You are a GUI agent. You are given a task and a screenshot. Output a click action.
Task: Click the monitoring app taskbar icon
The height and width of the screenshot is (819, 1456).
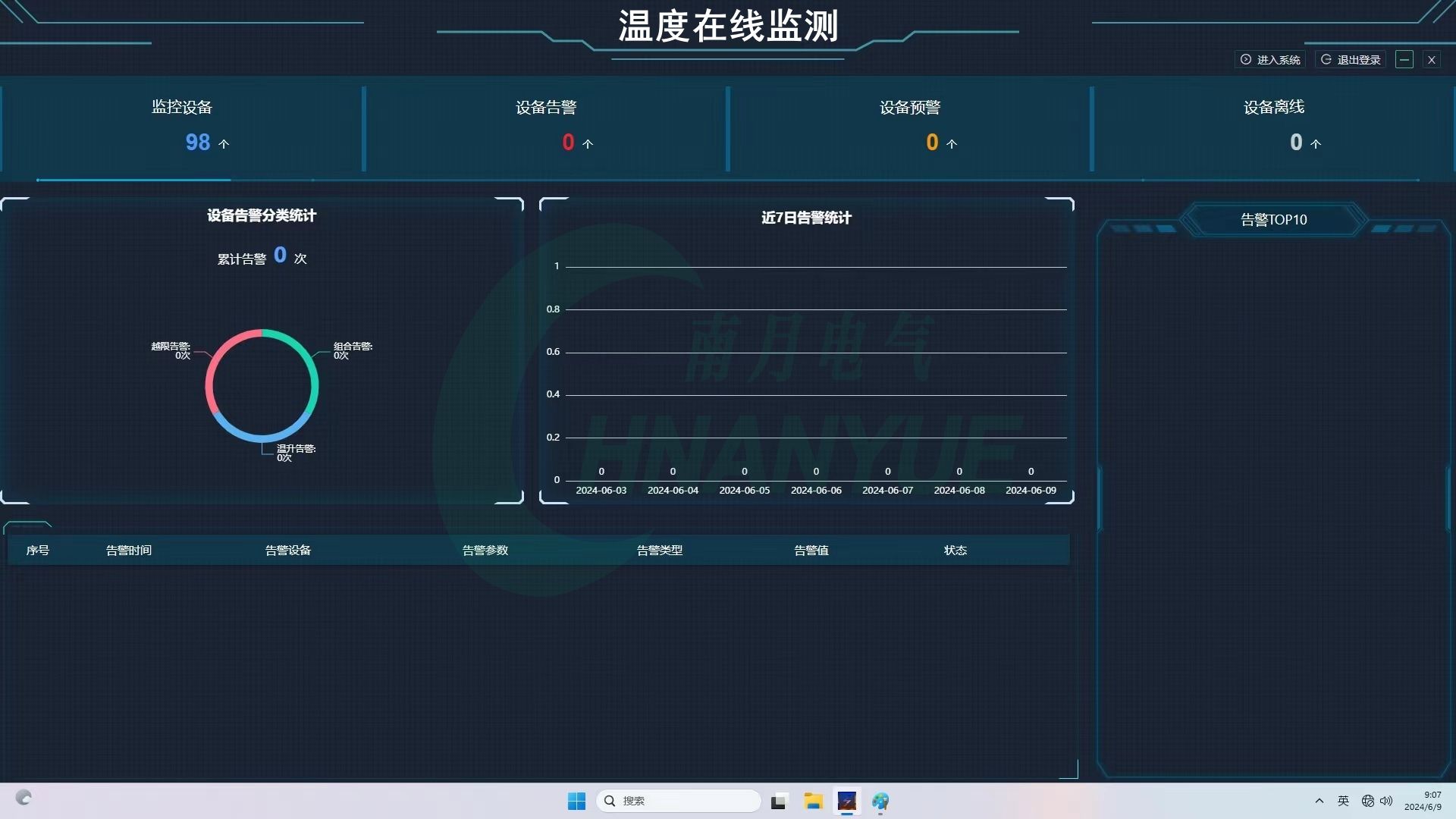[x=846, y=801]
